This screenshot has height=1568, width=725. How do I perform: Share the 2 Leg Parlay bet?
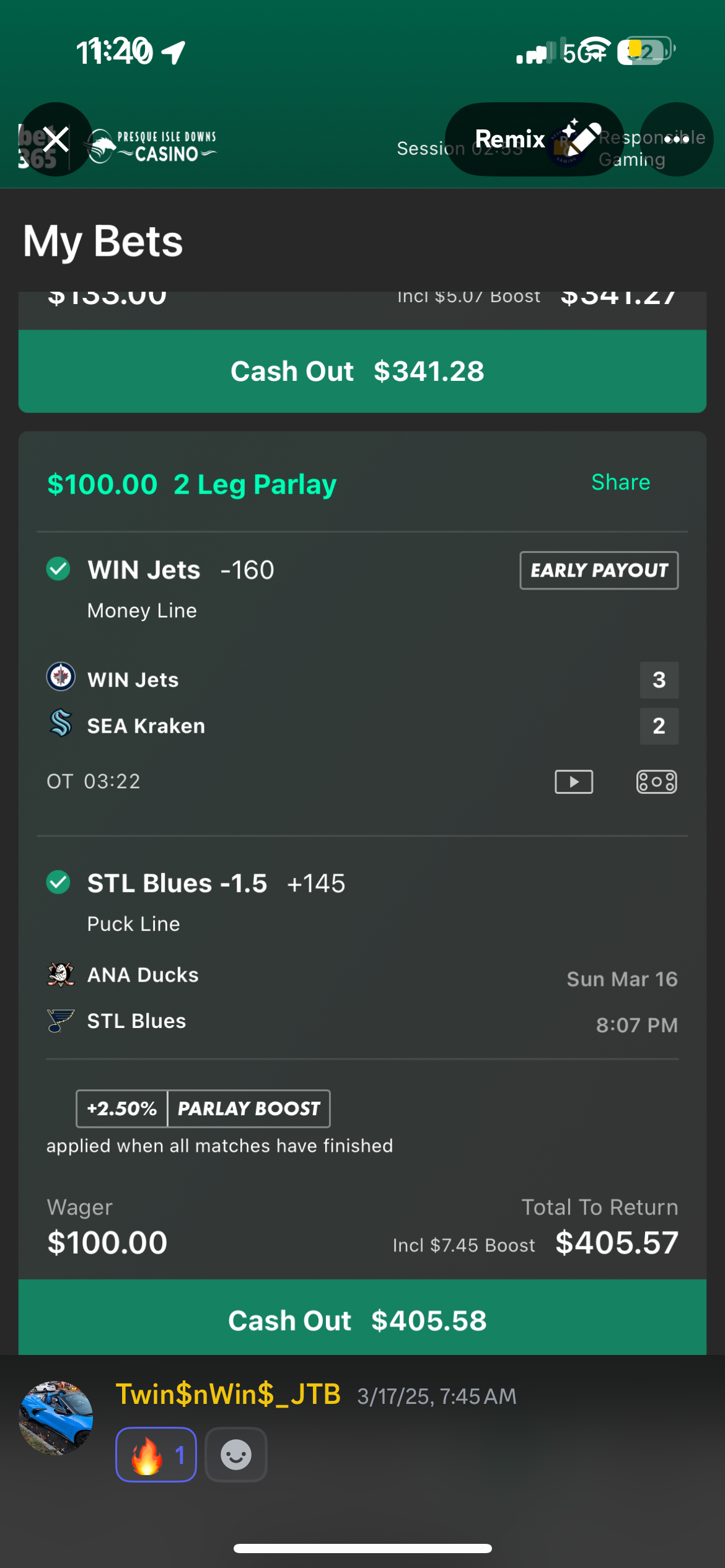(x=620, y=482)
